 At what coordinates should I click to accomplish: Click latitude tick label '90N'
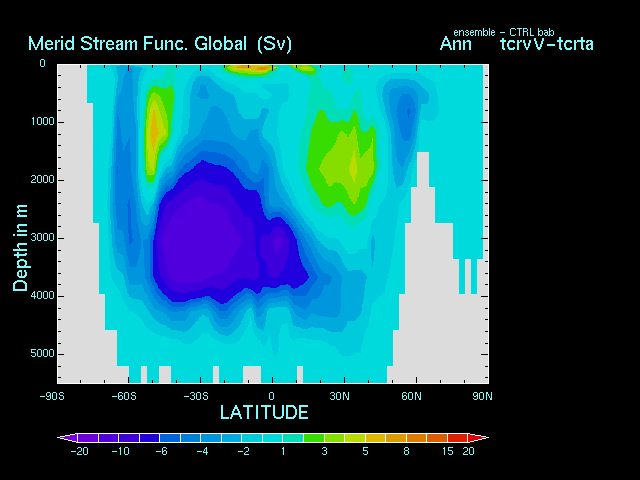(x=482, y=396)
